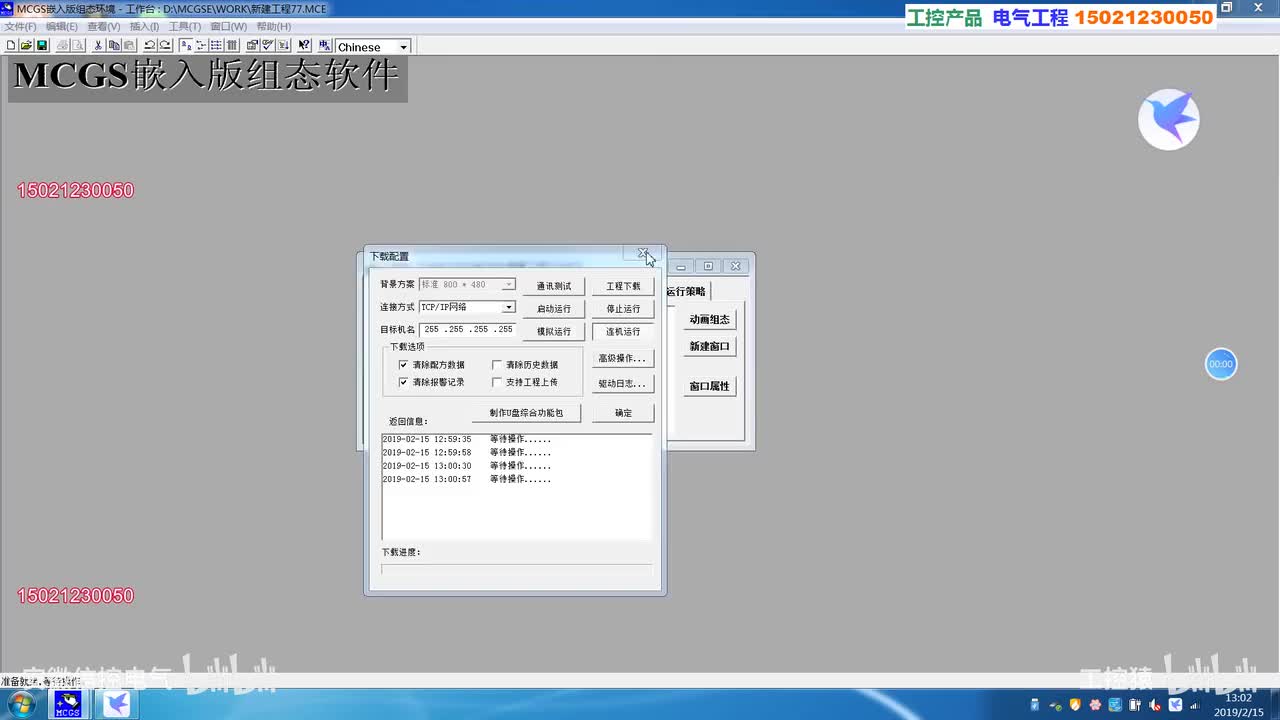The width and height of the screenshot is (1280, 720).
Task: Click the MCGS taskbar application icon
Action: click(x=67, y=705)
